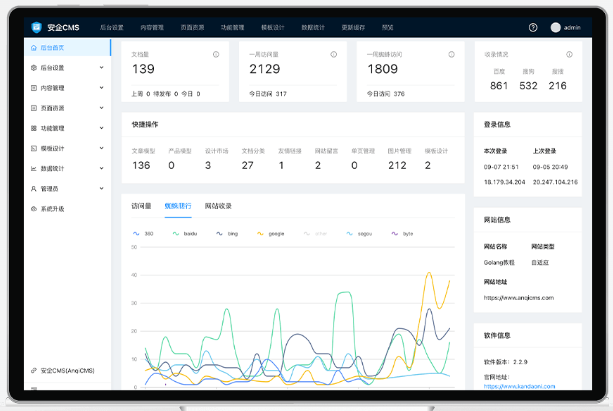Click the 系统升级 sidebar label
Viewport: 613px width, 411px height.
pos(52,209)
